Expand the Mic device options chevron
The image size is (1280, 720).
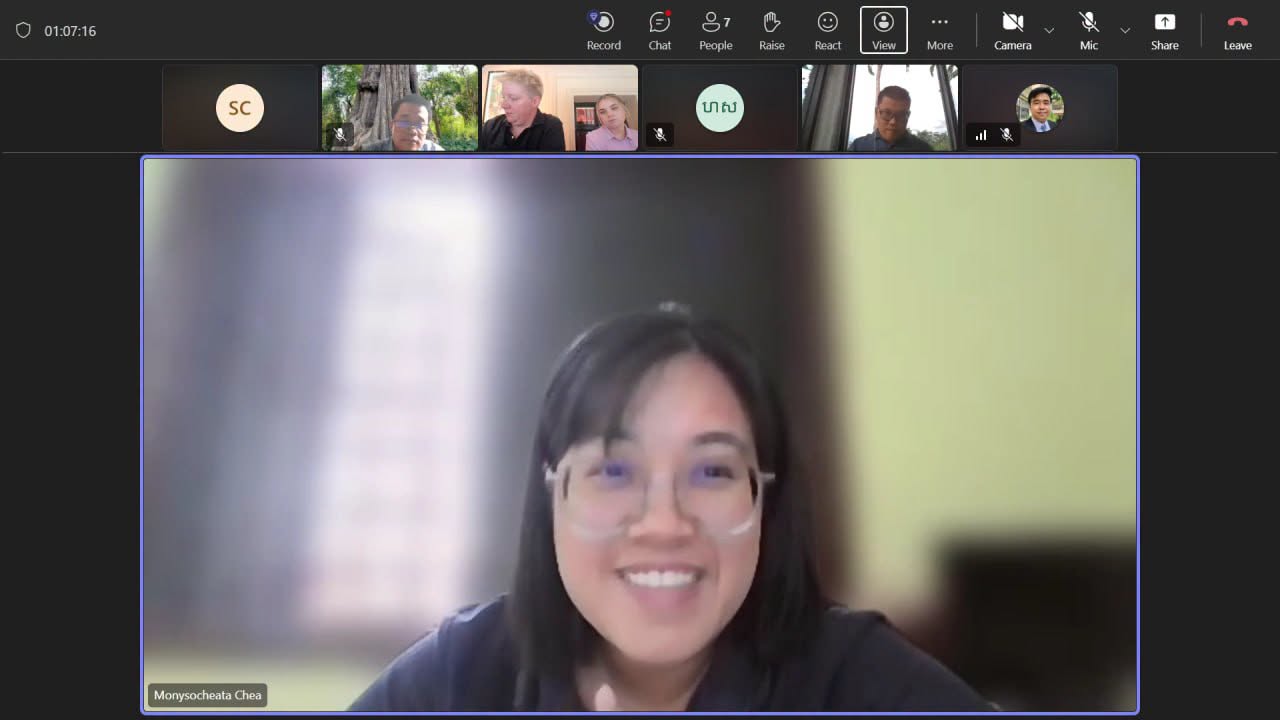1125,30
